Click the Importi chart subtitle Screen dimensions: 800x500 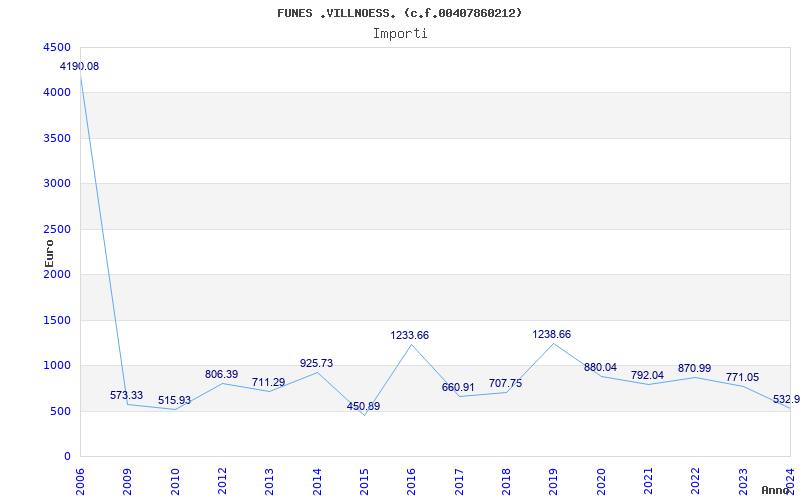pos(400,33)
